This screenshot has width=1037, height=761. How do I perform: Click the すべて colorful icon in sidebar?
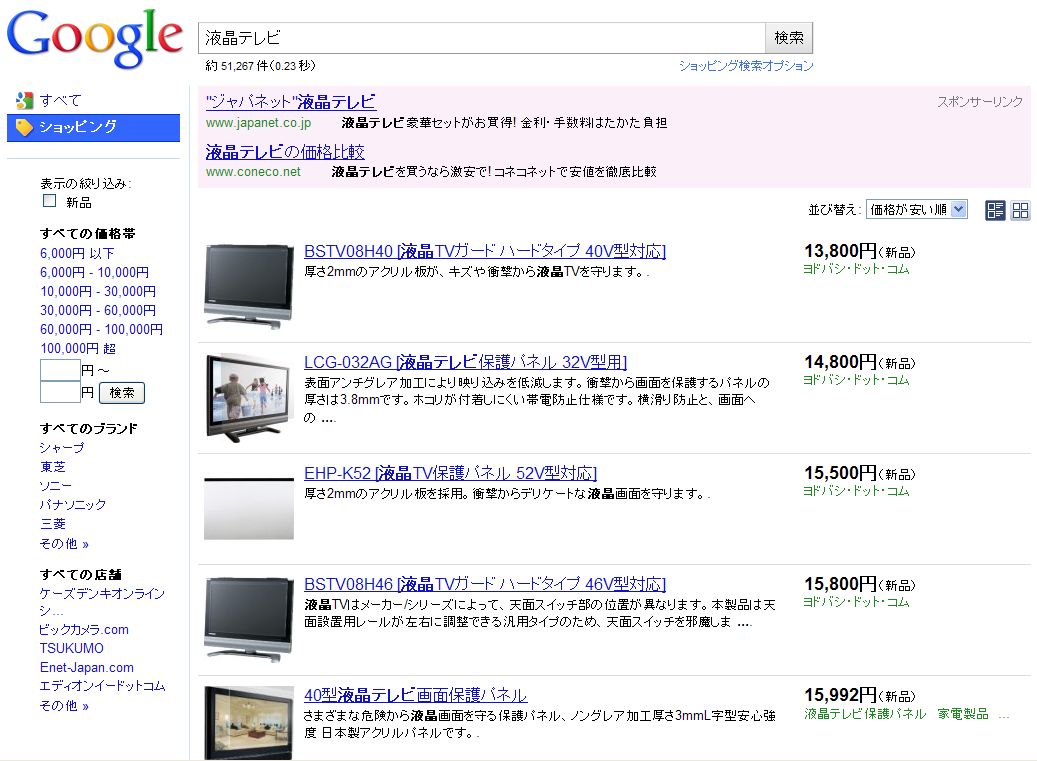24,100
